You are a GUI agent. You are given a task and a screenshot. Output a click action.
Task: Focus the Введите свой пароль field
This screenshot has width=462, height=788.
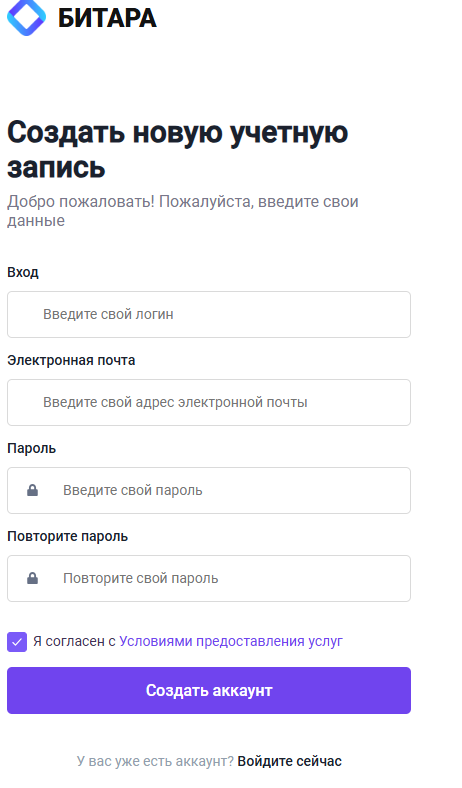pyautogui.click(x=209, y=490)
